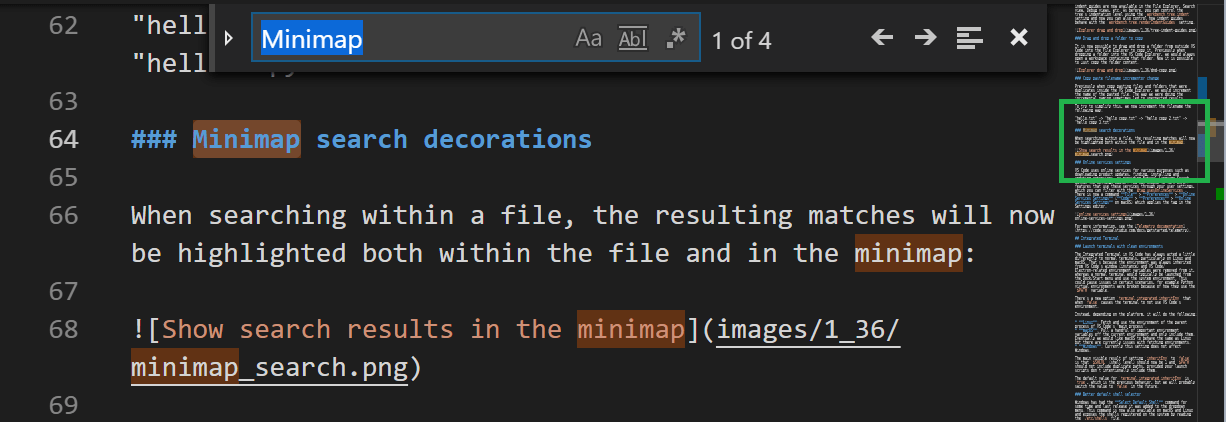Enable Find in Selection icon

(969, 39)
